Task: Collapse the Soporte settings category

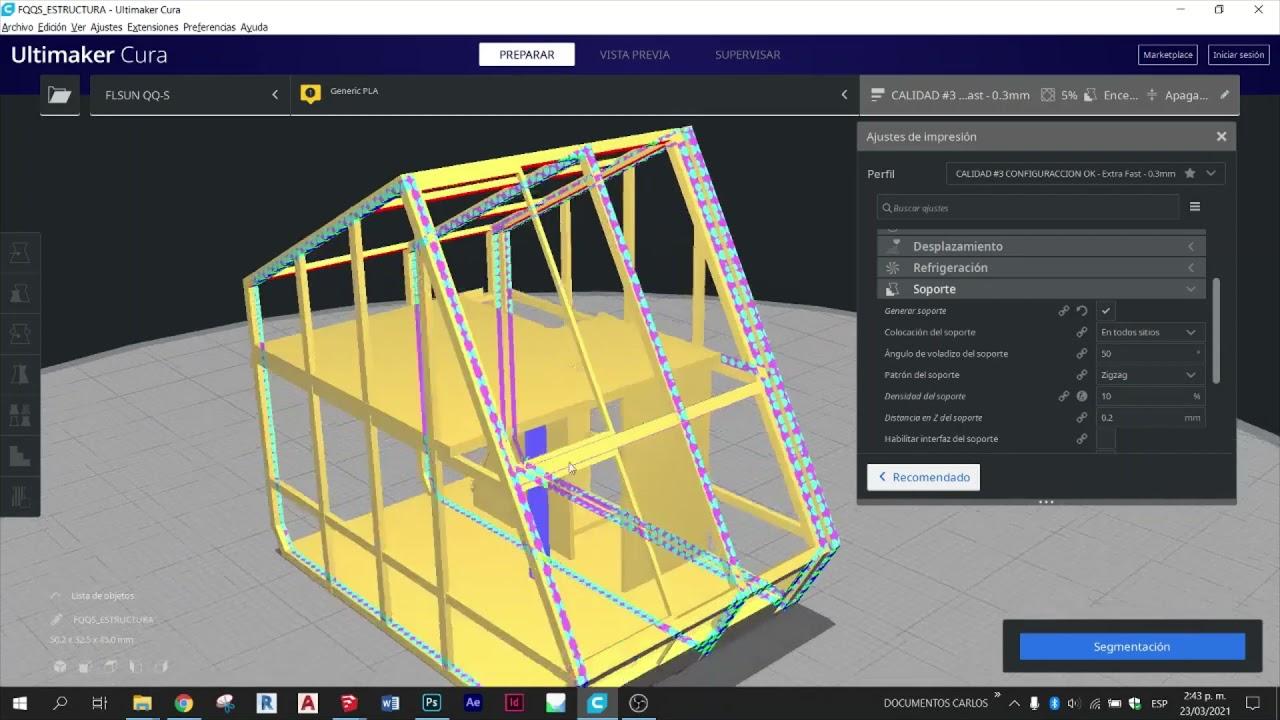Action: pyautogui.click(x=1041, y=289)
